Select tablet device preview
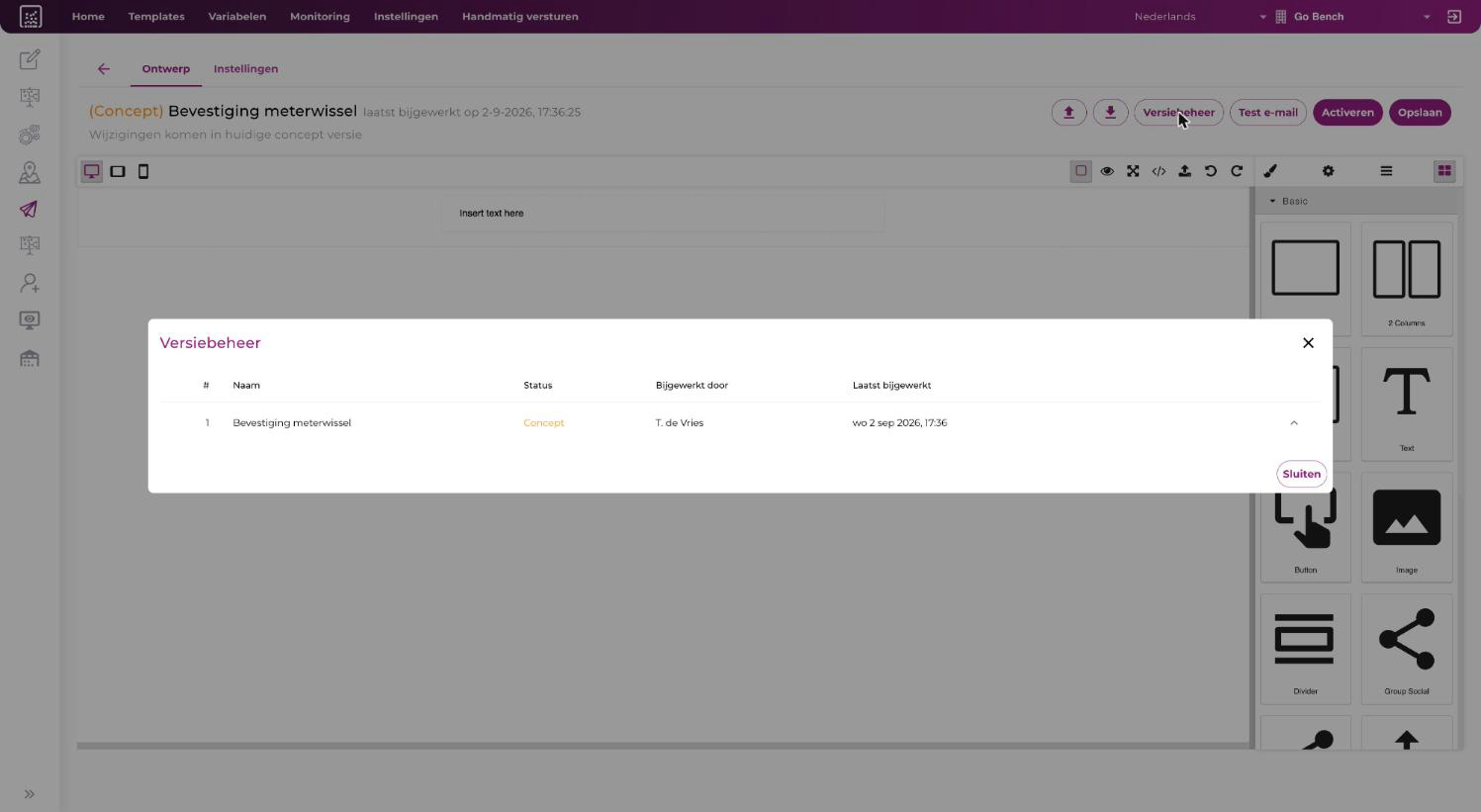Image resolution: width=1481 pixels, height=812 pixels. 118,171
